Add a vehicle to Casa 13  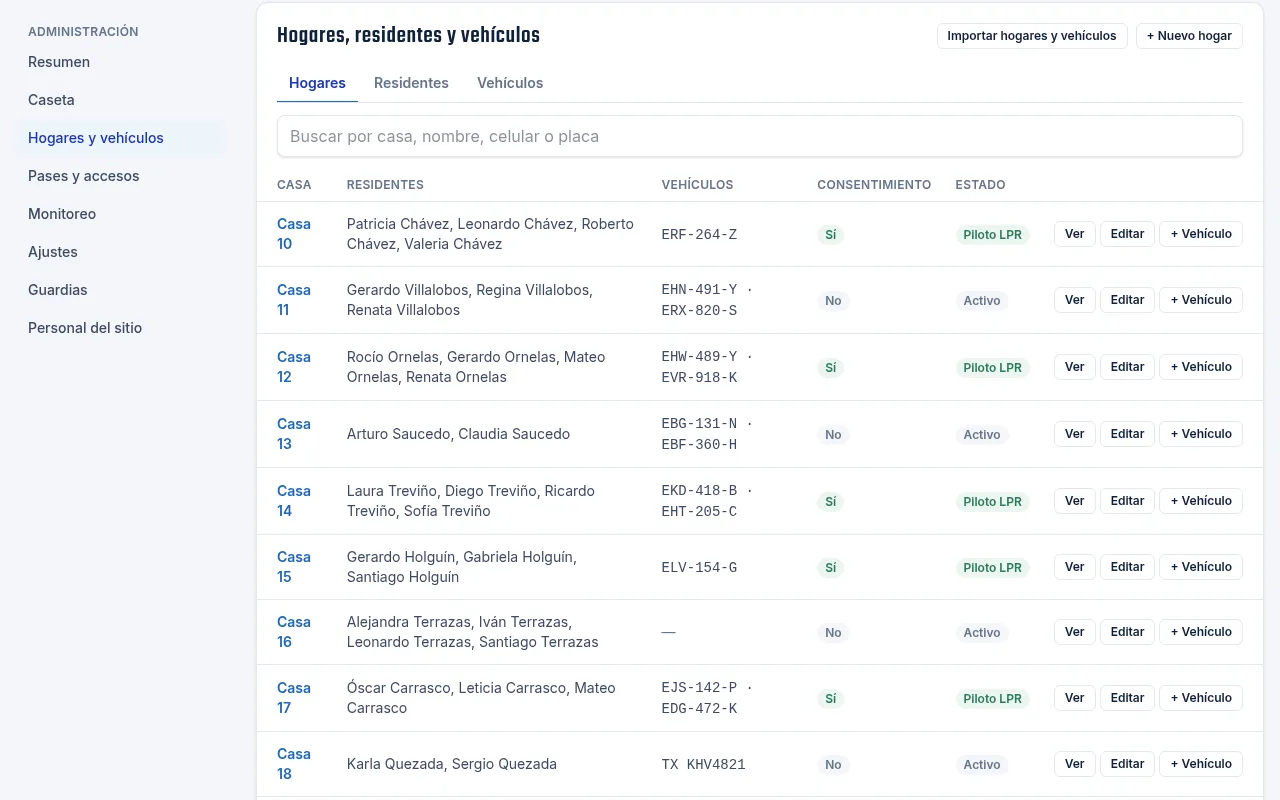(1201, 434)
